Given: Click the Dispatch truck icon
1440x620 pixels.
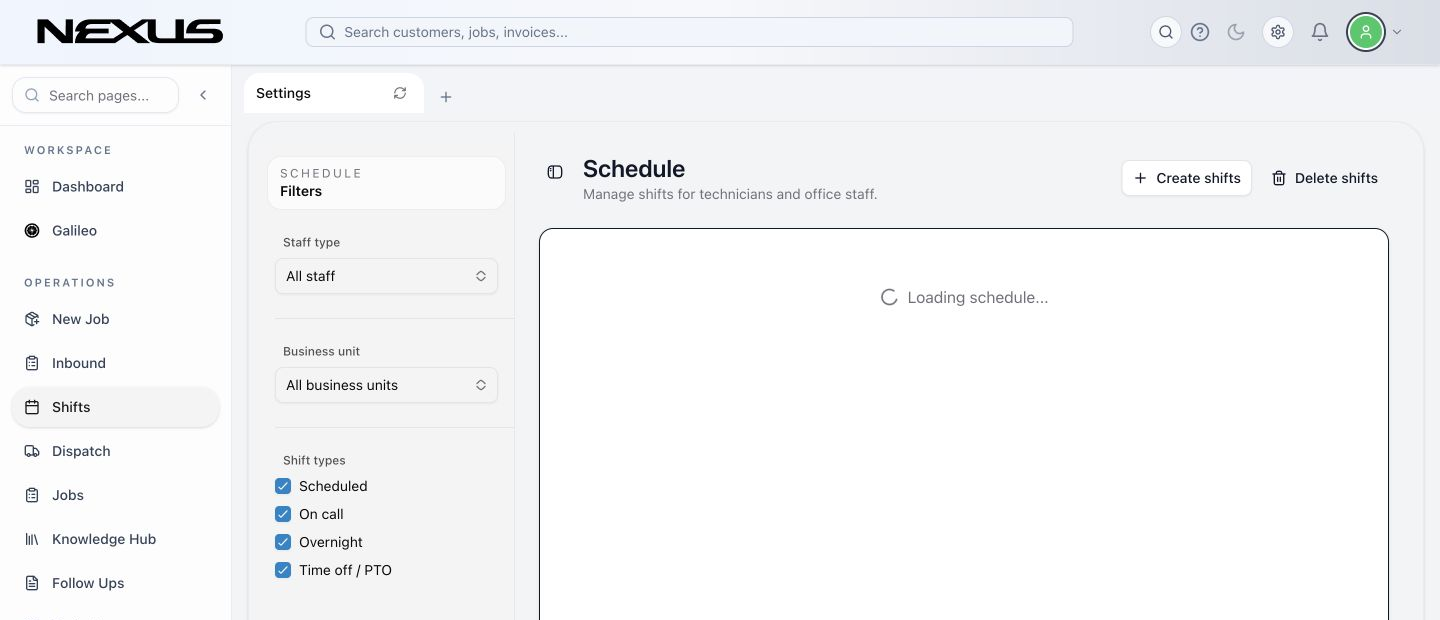Looking at the screenshot, I should pos(32,451).
